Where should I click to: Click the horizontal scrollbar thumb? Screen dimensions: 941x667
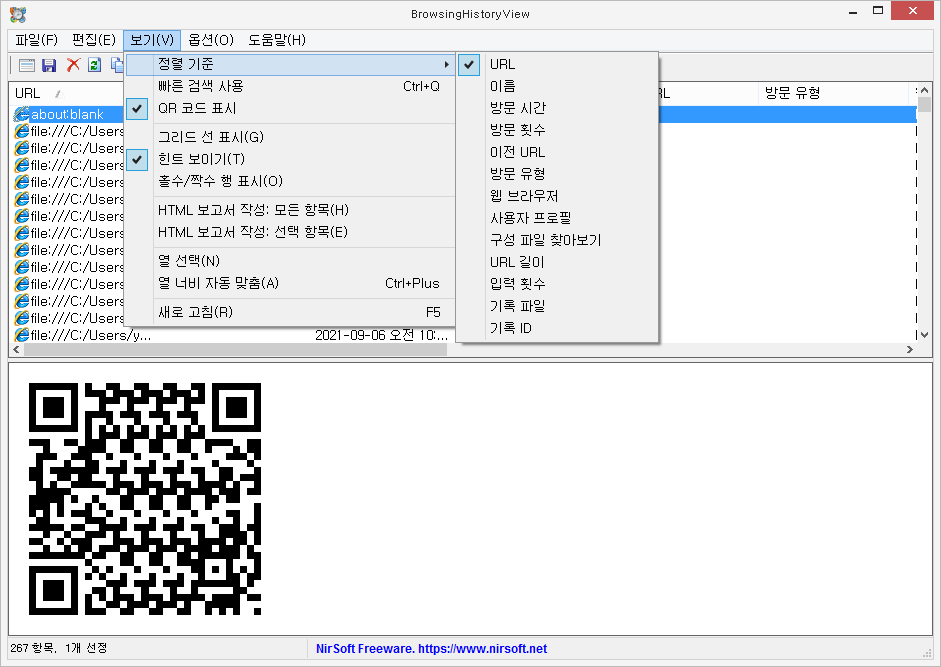[x=235, y=349]
